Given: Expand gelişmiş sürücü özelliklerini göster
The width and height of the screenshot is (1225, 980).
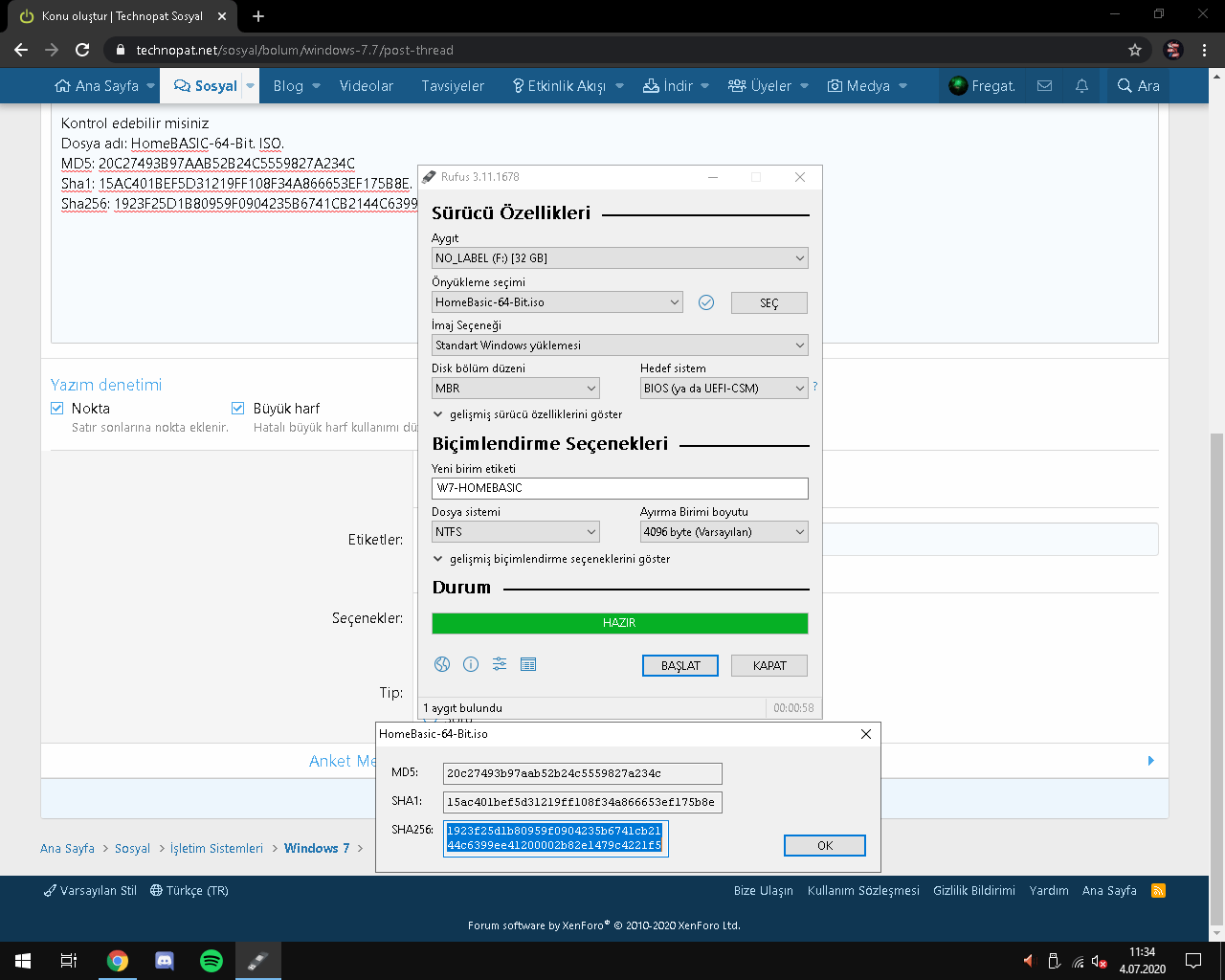Looking at the screenshot, I should click(528, 414).
